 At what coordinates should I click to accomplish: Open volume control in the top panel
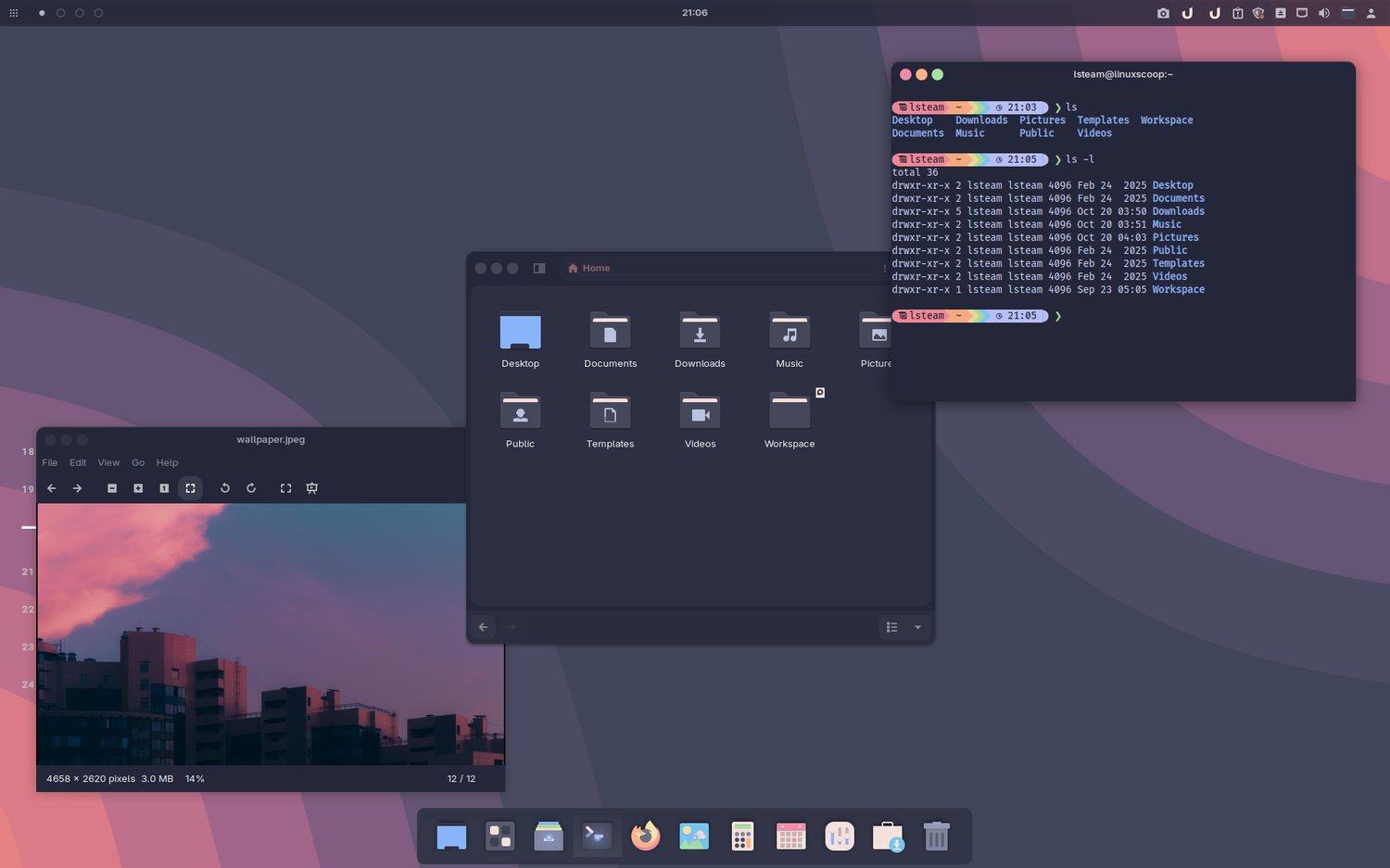(1324, 13)
